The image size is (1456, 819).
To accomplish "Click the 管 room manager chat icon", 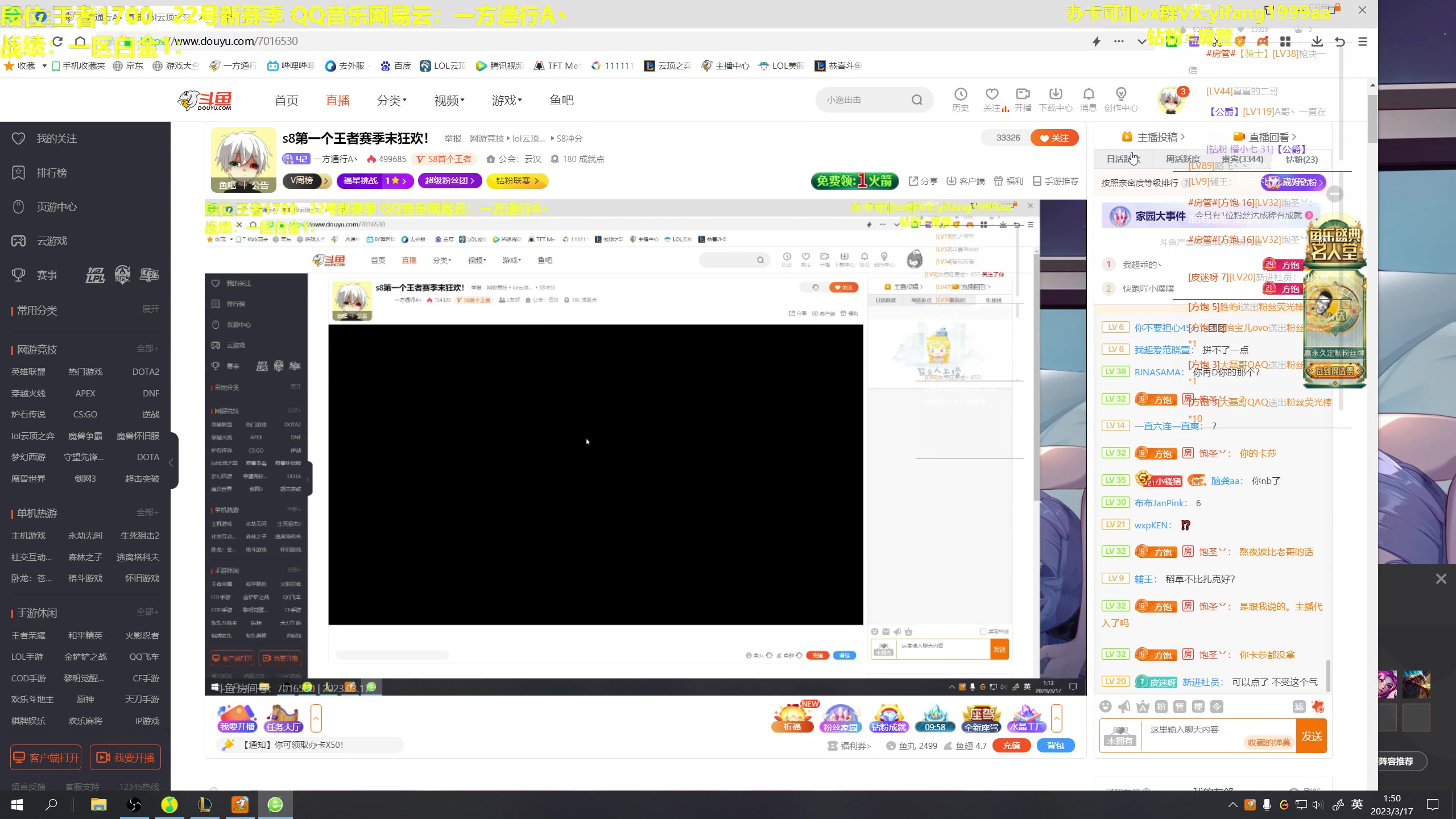I will pyautogui.click(x=1180, y=706).
